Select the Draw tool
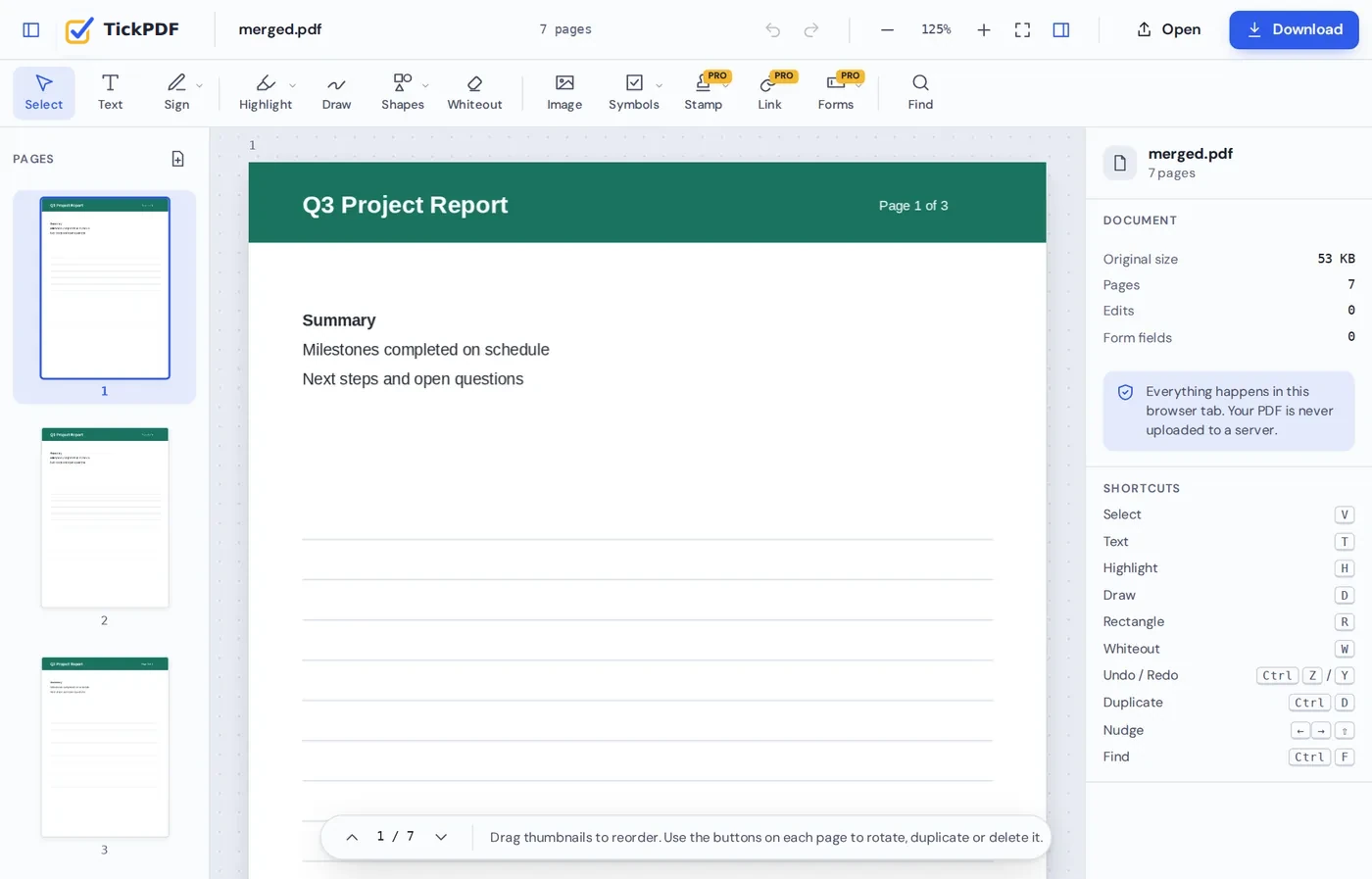This screenshot has width=1372, height=879. [x=336, y=93]
